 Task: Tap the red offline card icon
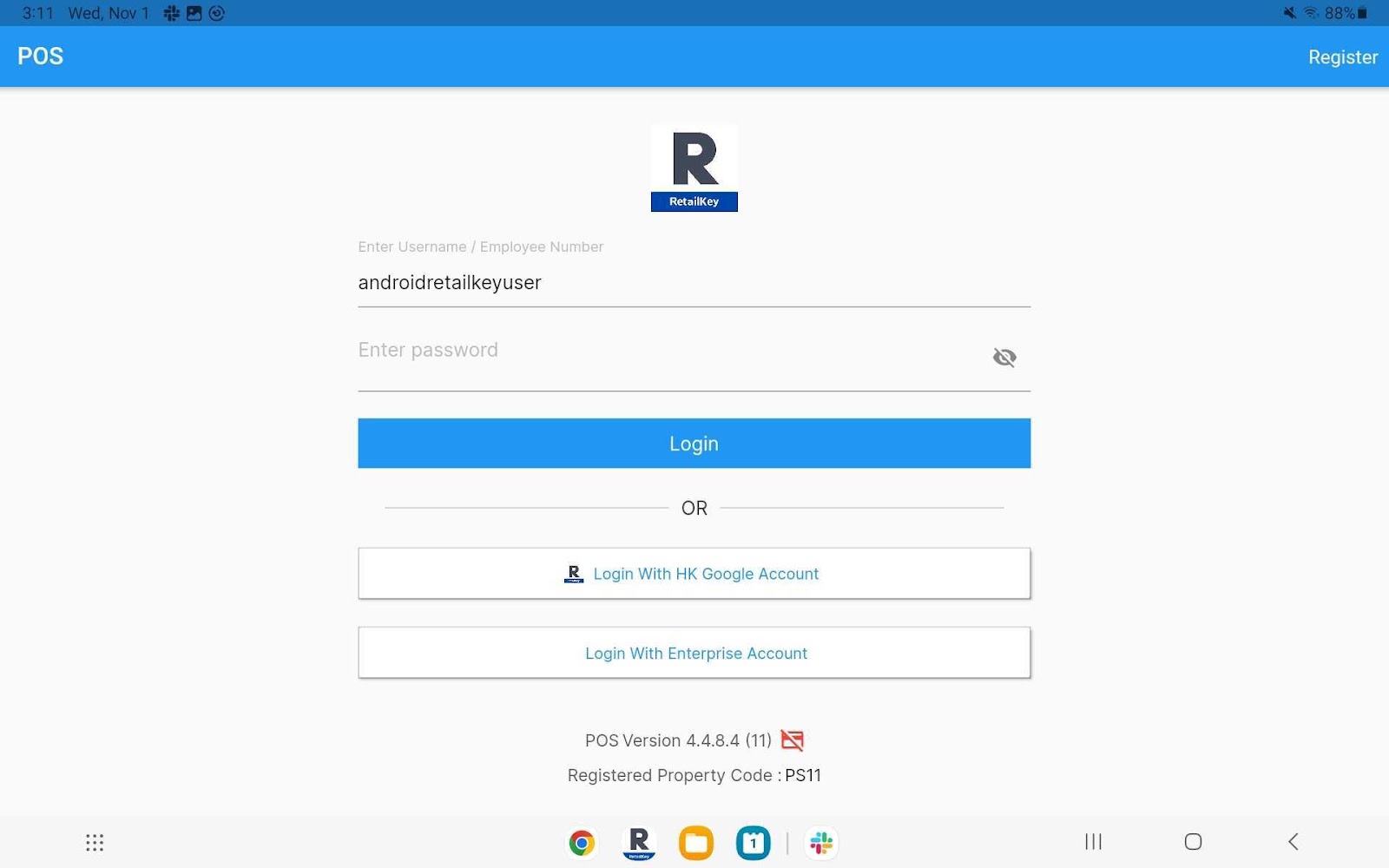tap(792, 740)
